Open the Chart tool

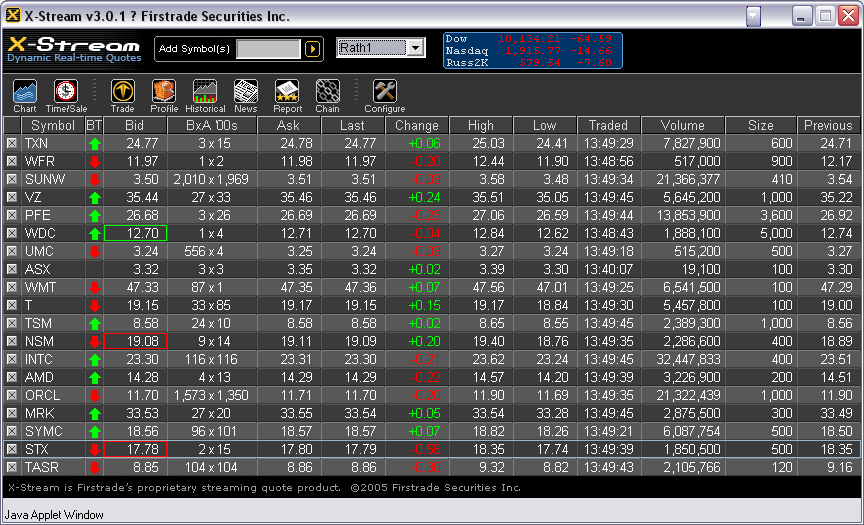(25, 96)
